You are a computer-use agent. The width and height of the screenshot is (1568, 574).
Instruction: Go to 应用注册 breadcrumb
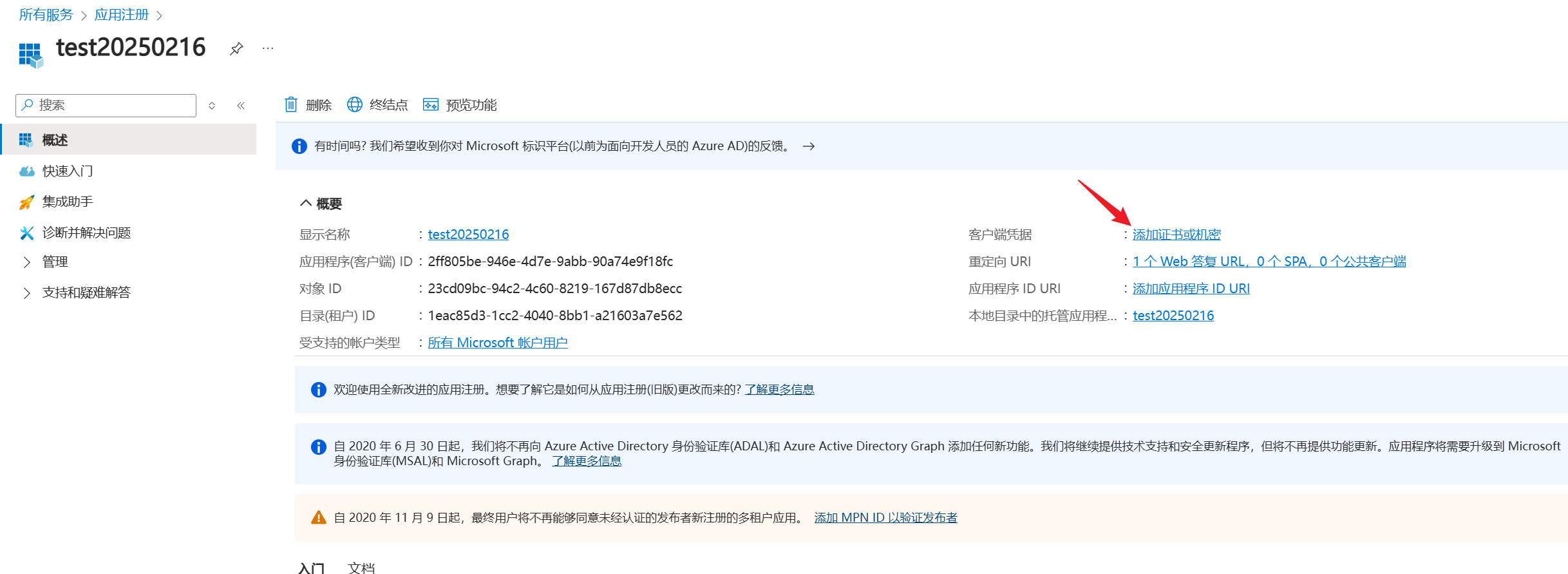click(x=121, y=15)
